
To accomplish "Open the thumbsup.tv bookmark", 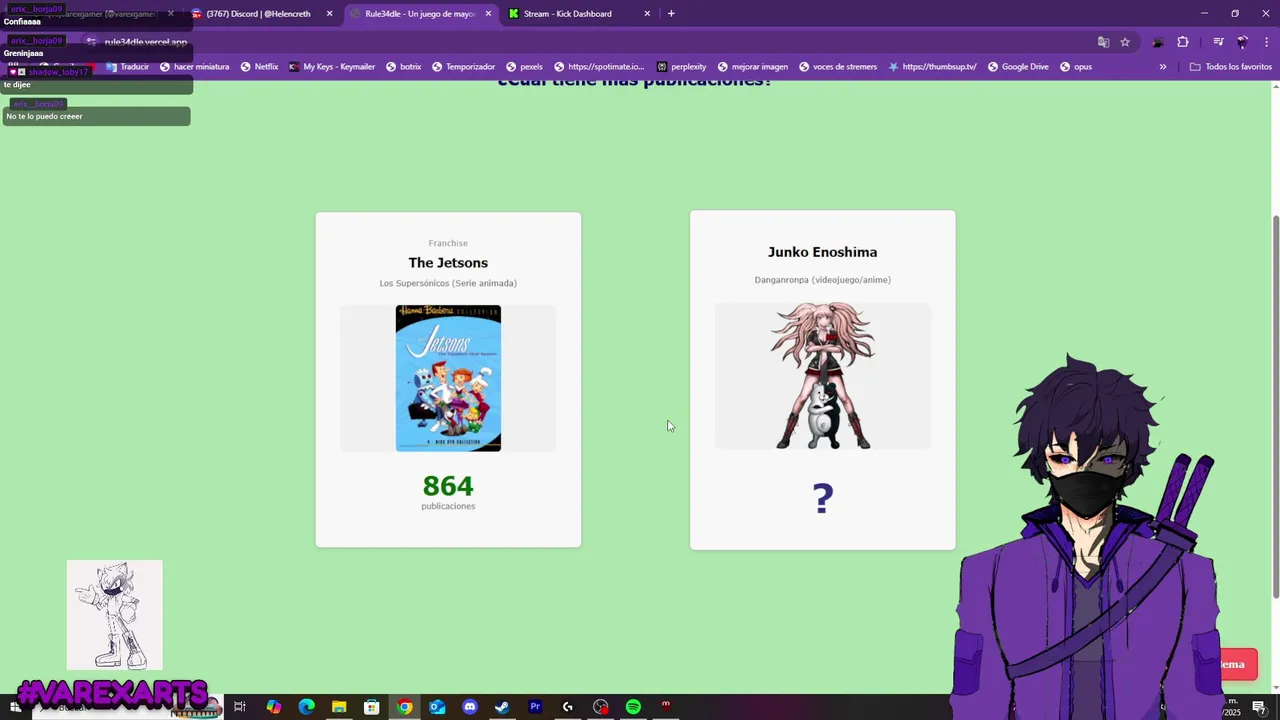I will (x=932, y=67).
